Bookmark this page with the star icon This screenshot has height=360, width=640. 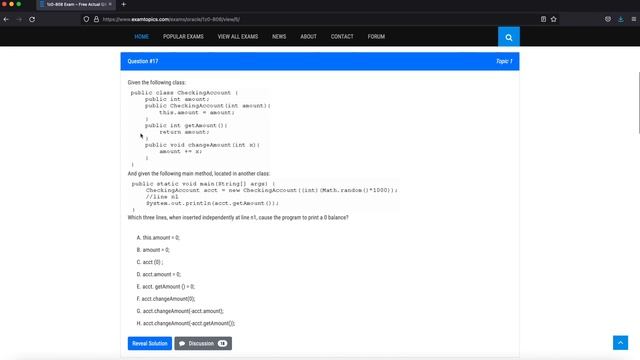click(553, 19)
